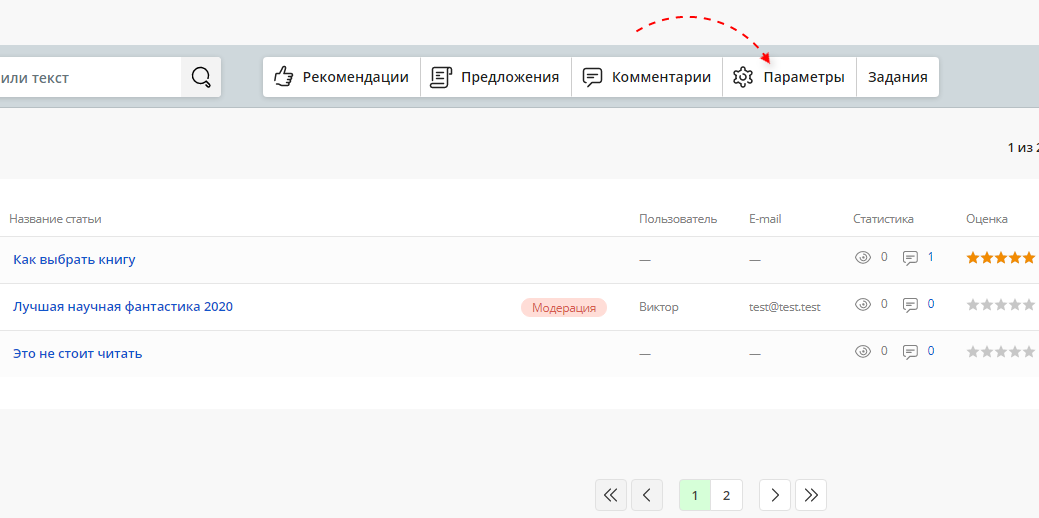Open Параметры with the gear icon
1039x518 pixels.
point(789,77)
